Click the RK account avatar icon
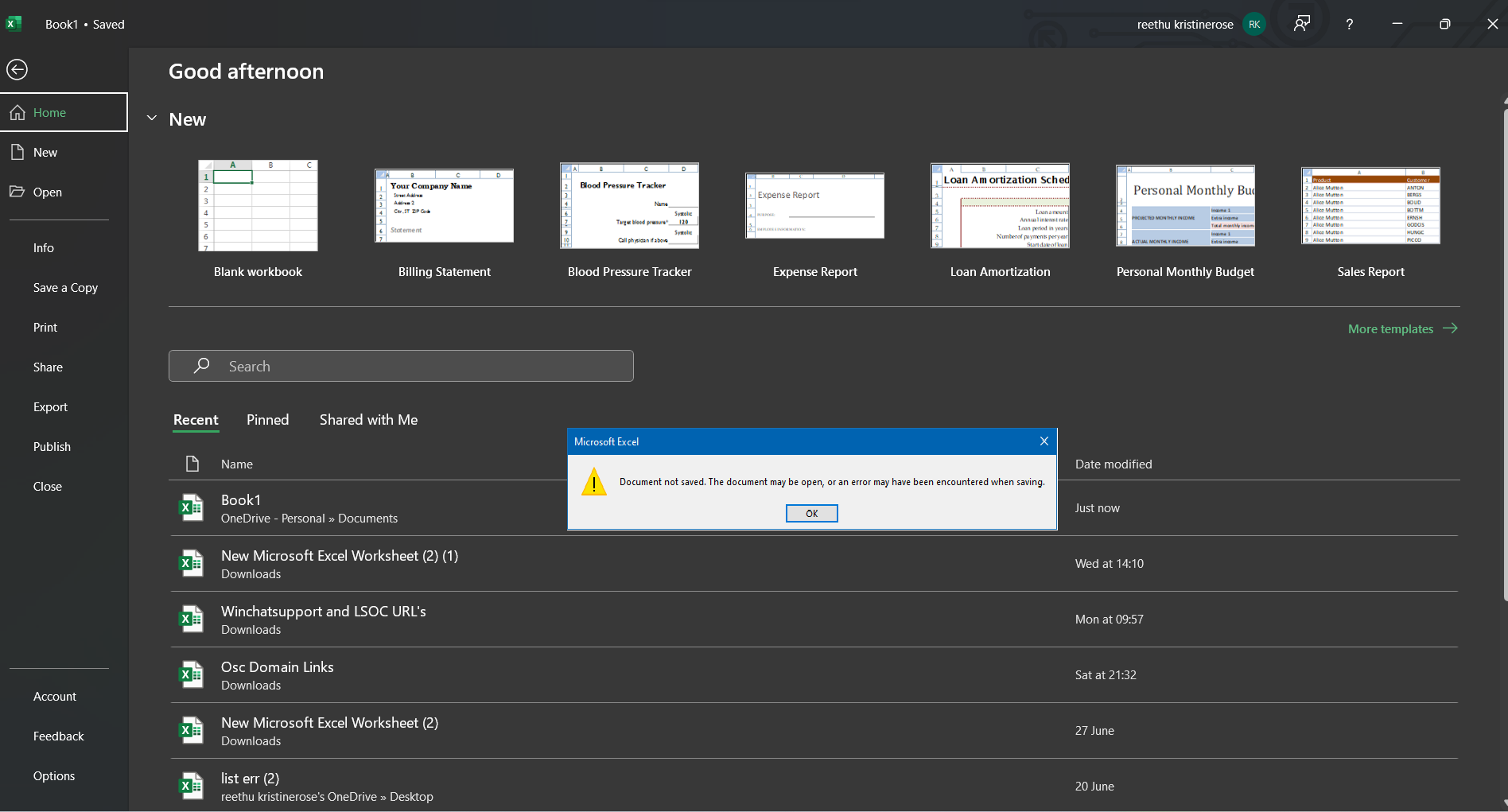1508x812 pixels. click(1253, 25)
